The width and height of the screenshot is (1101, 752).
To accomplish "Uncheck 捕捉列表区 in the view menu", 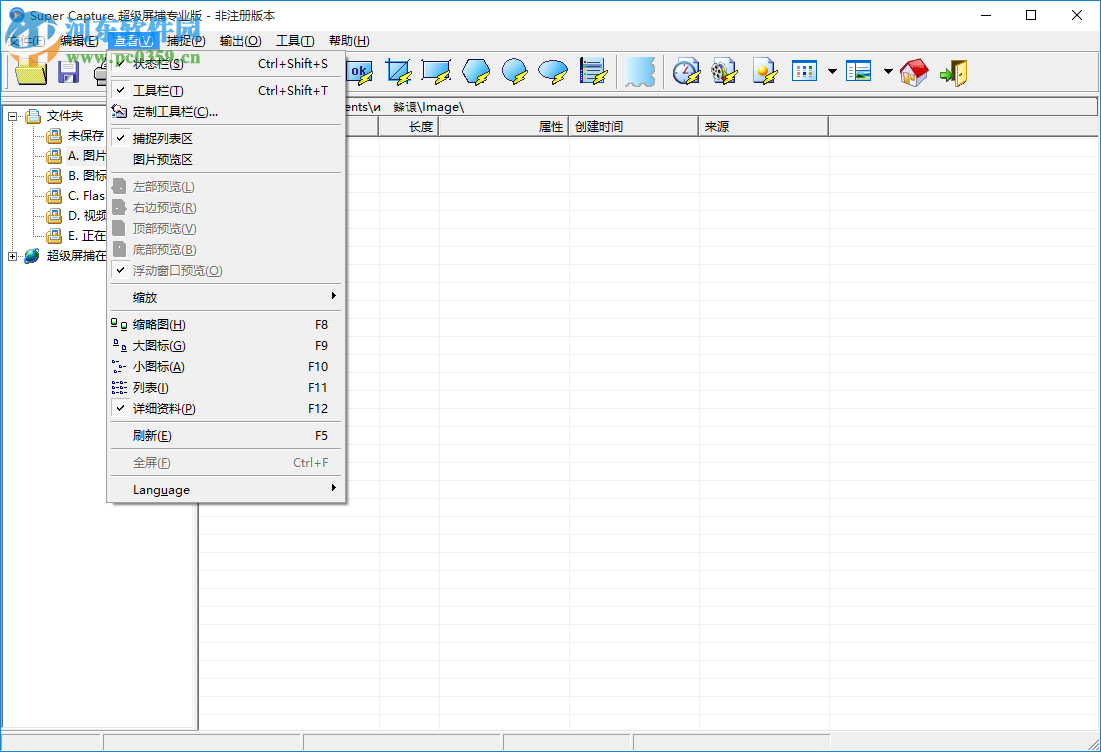I will click(x=164, y=138).
